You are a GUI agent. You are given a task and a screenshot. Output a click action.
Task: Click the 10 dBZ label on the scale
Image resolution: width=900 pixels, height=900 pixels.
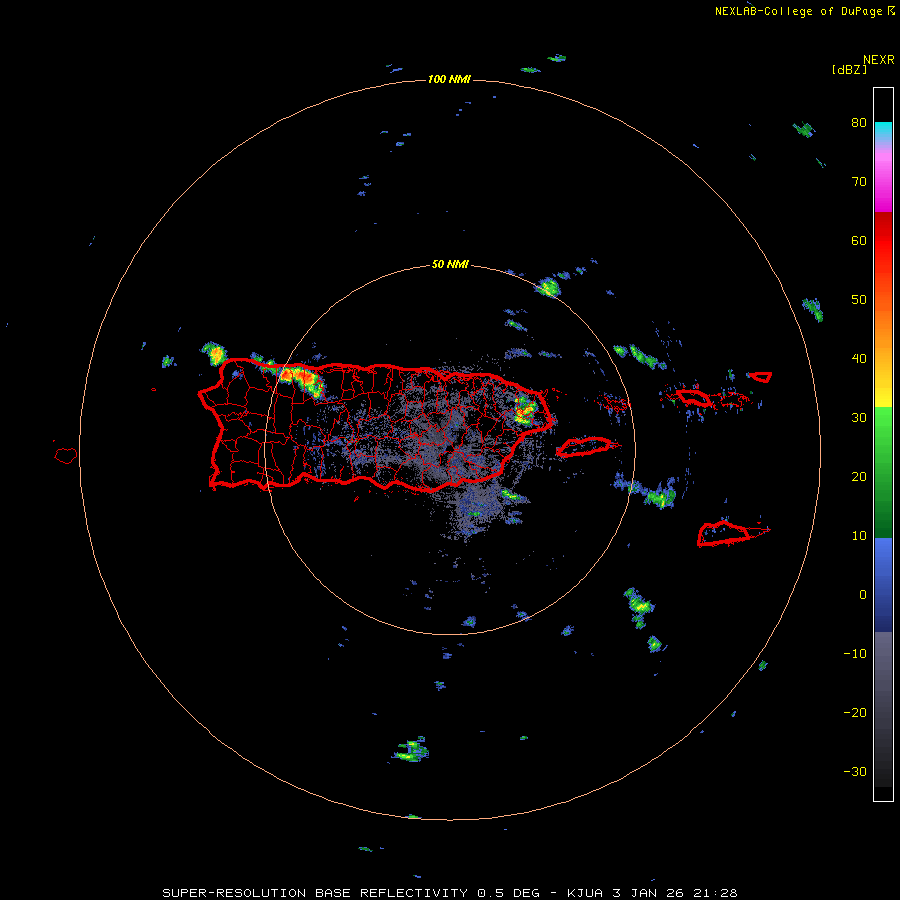pos(859,536)
